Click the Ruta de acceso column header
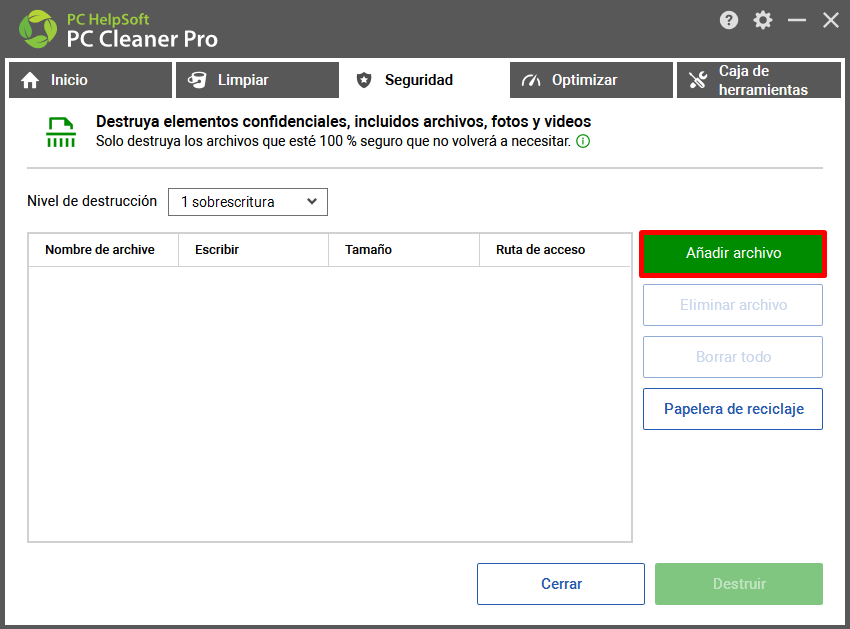The width and height of the screenshot is (850, 629). [x=540, y=250]
